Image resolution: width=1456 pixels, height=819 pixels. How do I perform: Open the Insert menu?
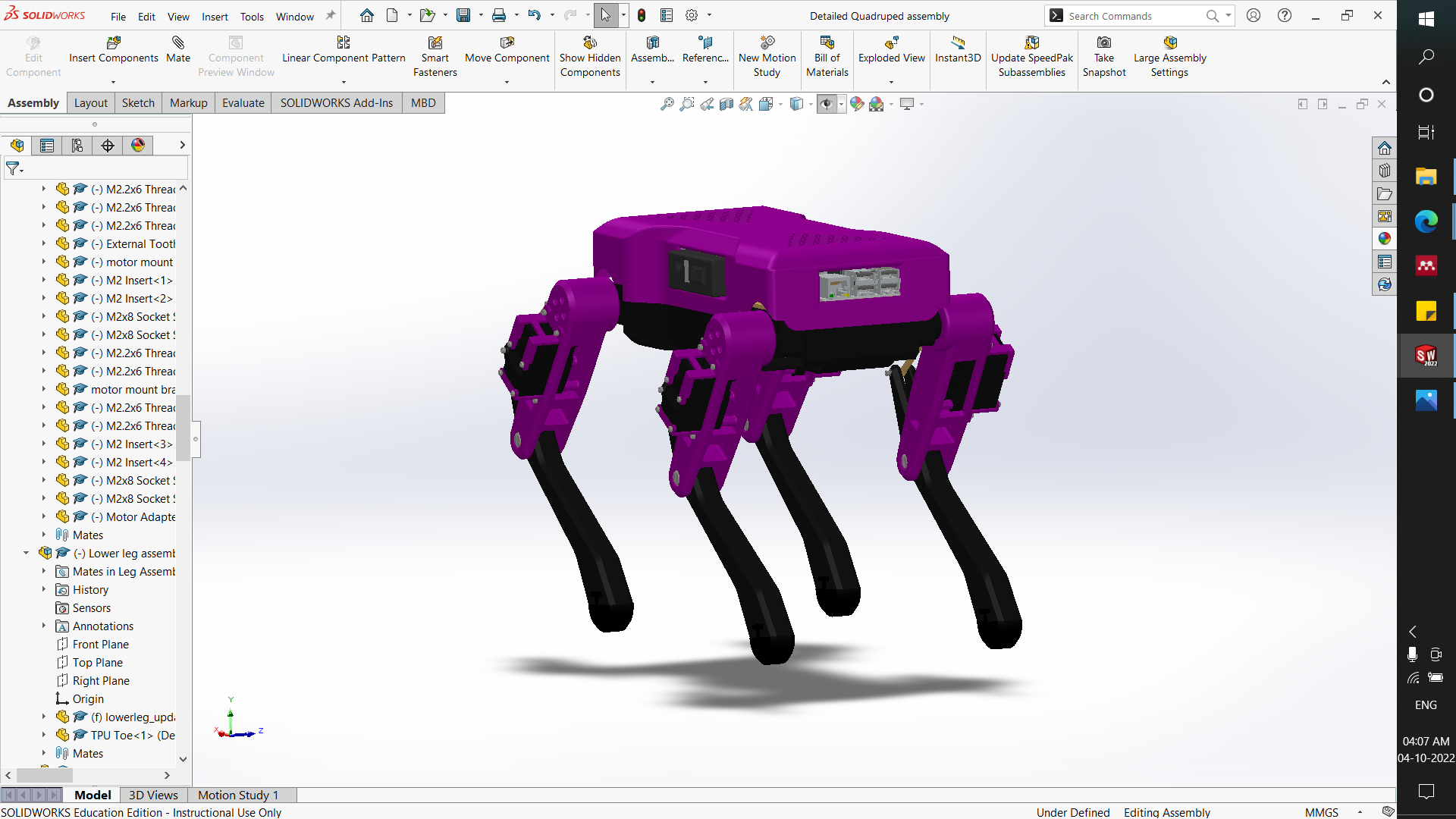215,16
